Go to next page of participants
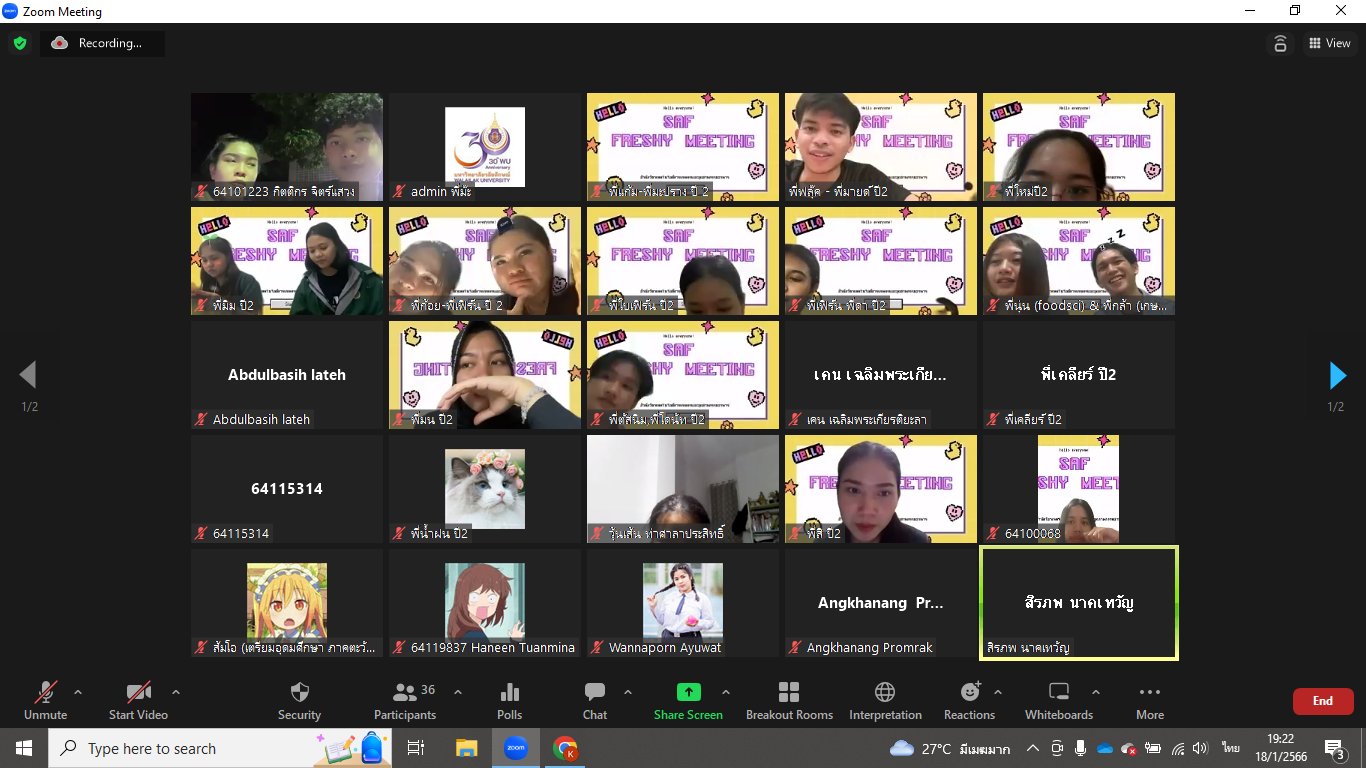The image size is (1366, 768). pos(1337,375)
